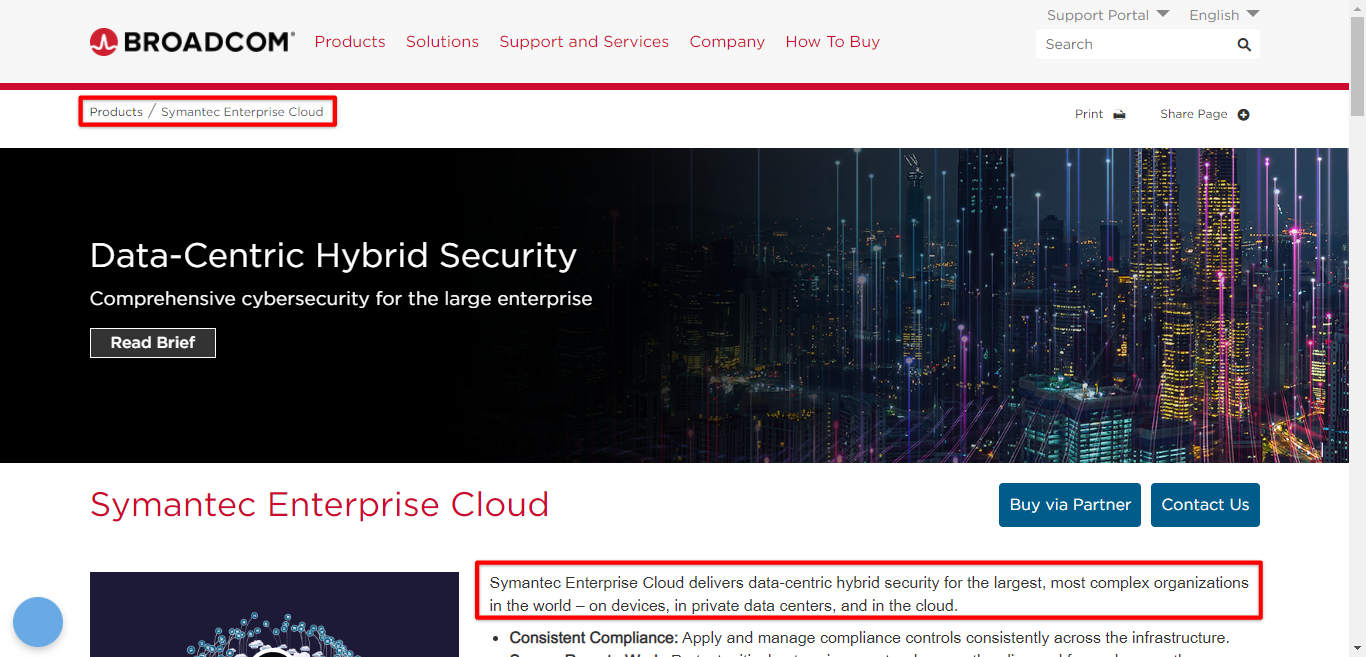This screenshot has width=1366, height=657.
Task: Click the printer icon next to Print
Action: click(x=1119, y=114)
